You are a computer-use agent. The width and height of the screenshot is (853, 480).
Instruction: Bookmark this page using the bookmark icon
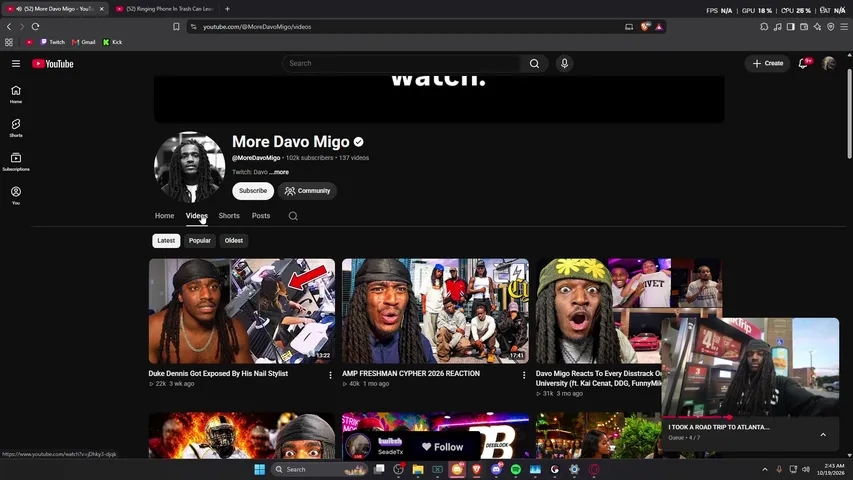tap(176, 27)
